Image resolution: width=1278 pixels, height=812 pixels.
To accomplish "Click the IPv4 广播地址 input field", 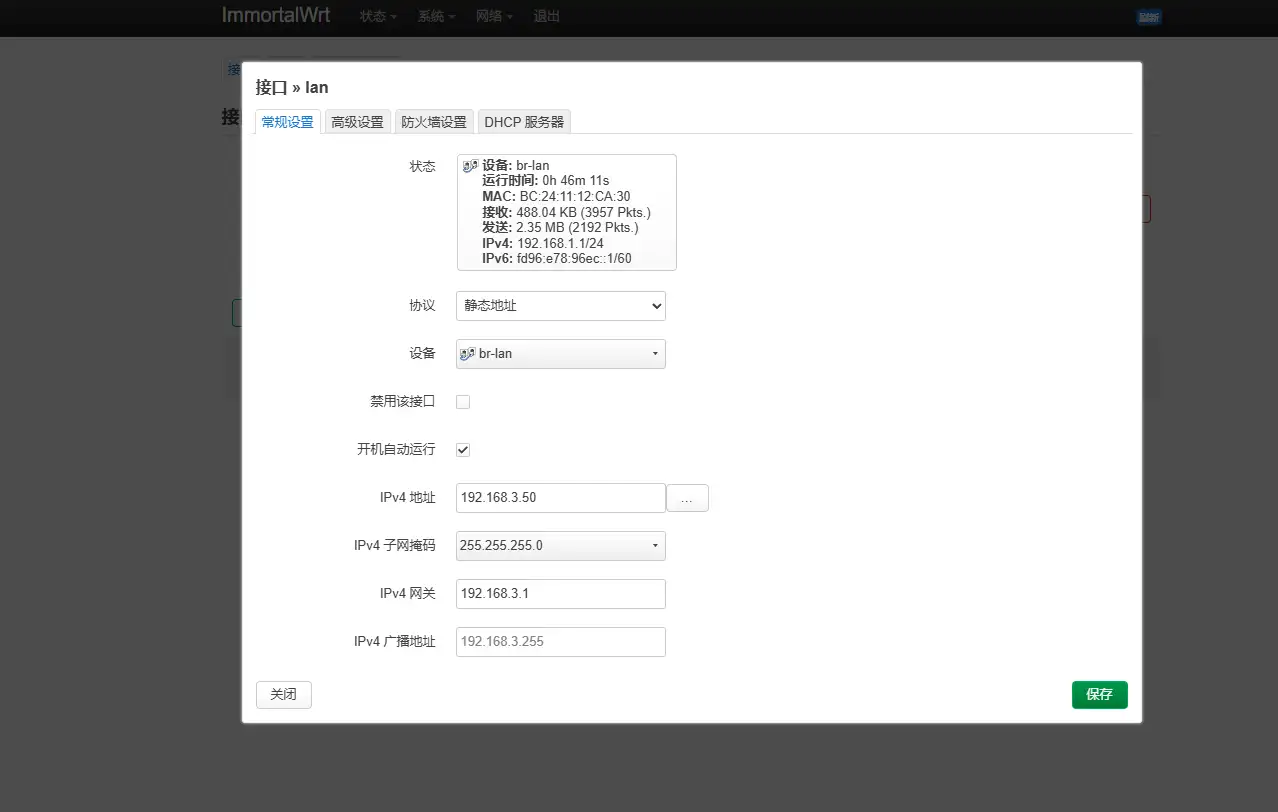I will [560, 641].
